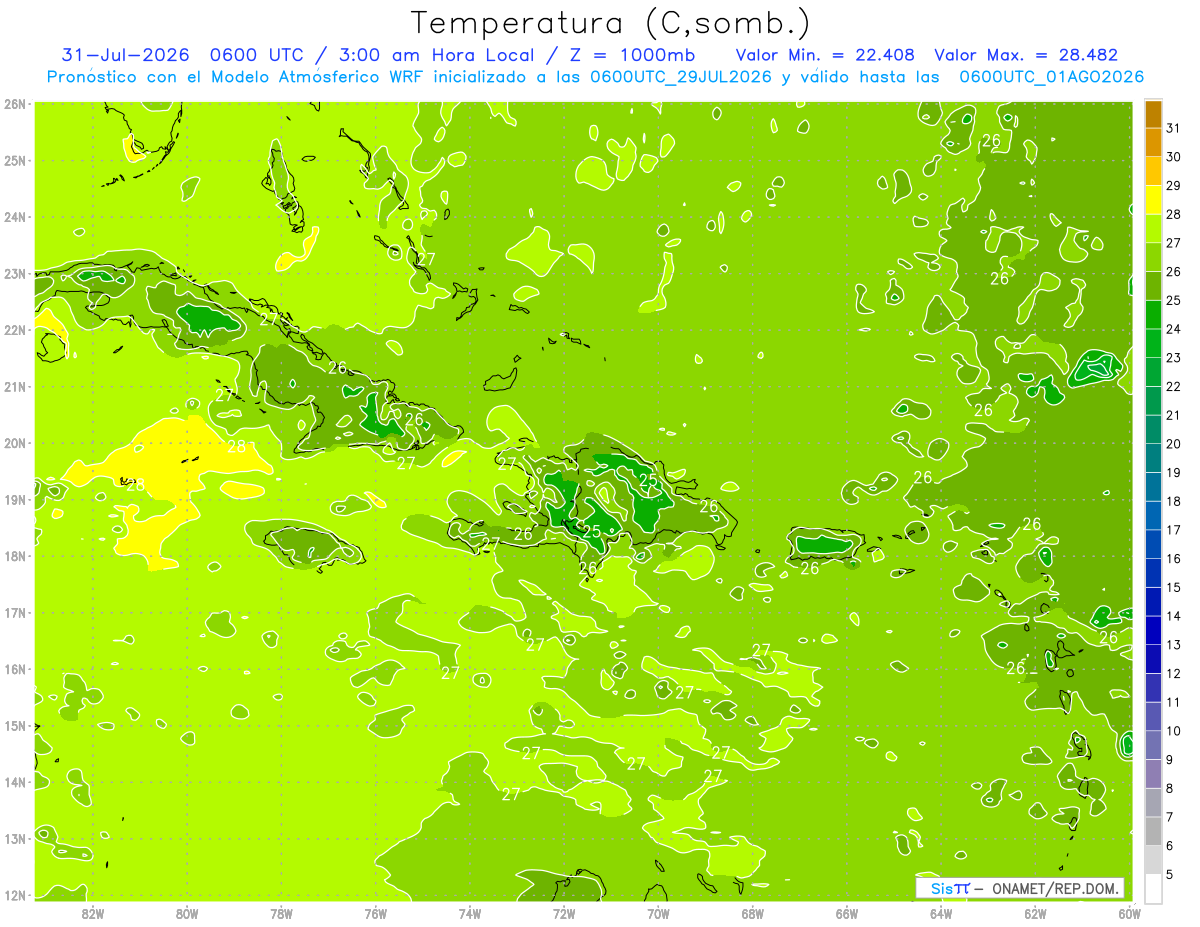Click the '12N' latitude label

[14, 895]
